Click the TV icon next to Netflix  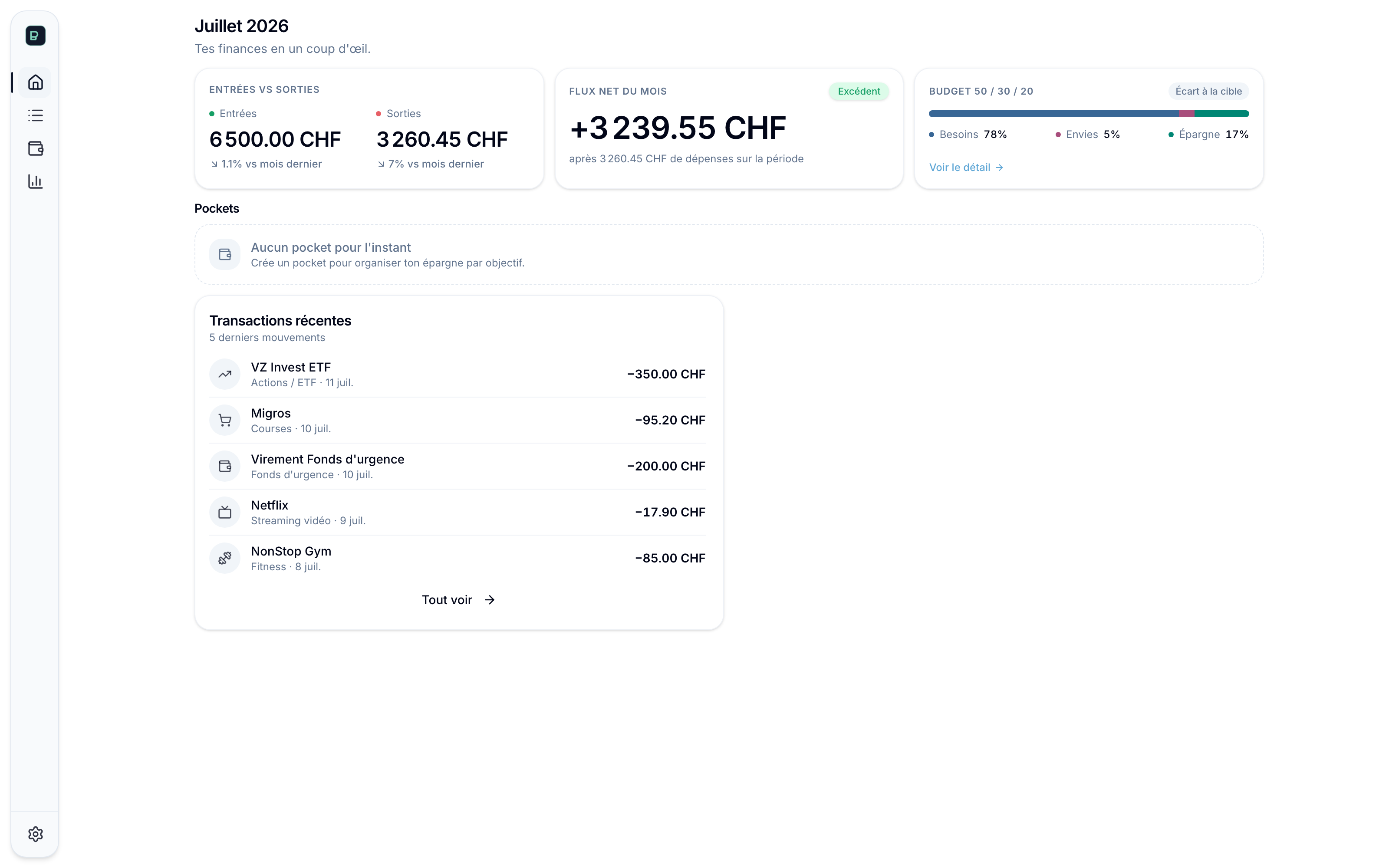225,512
